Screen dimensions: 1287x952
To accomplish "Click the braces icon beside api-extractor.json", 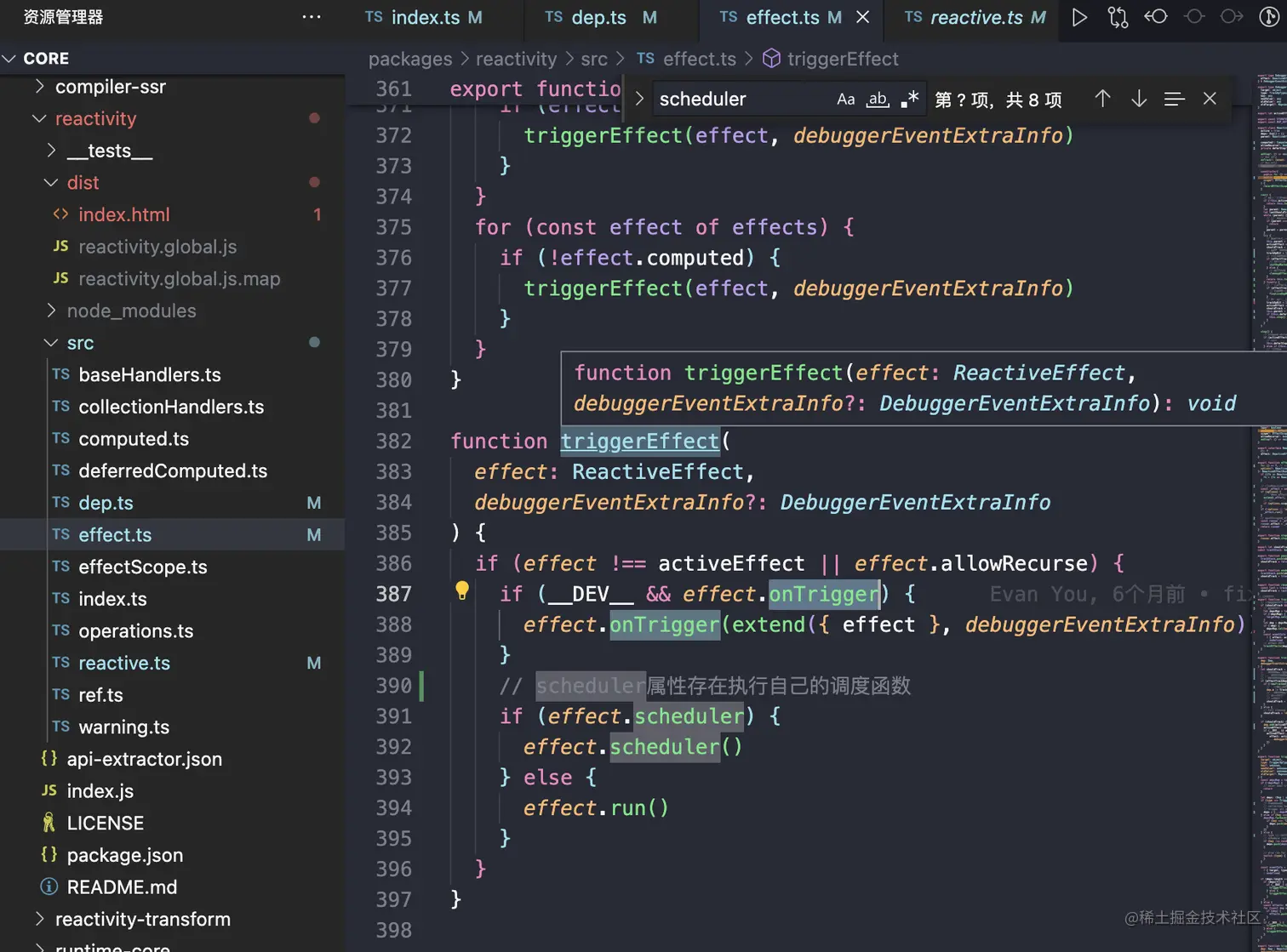I will [49, 759].
